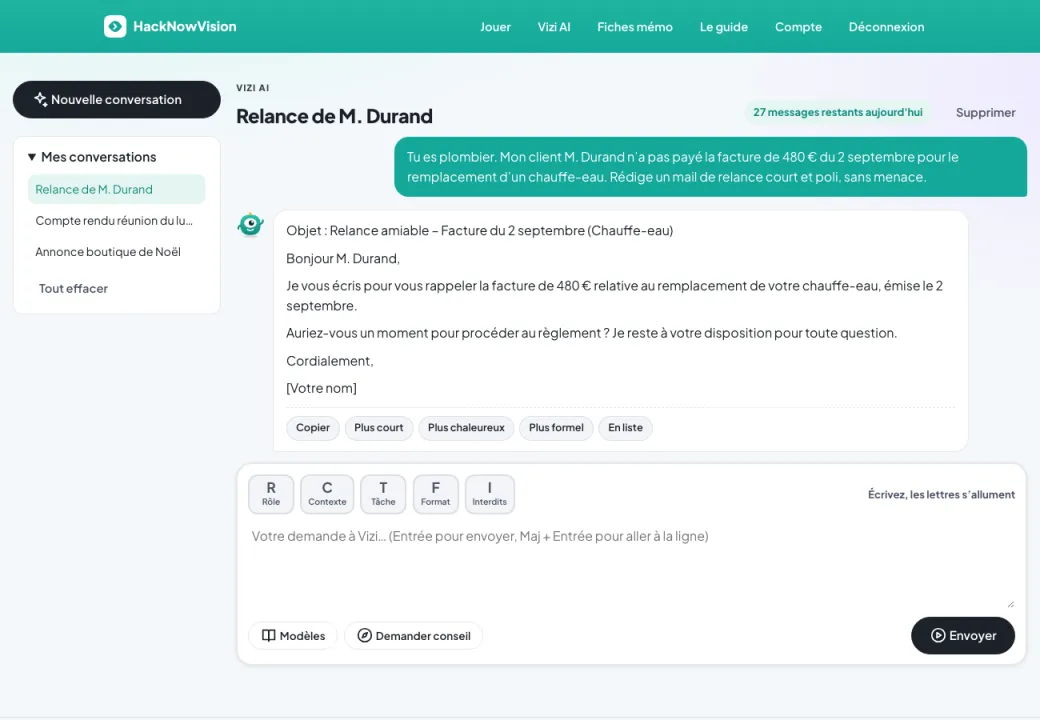Click the Mes conversations label text
Screen dimensions: 1040x720
click(x=99, y=157)
